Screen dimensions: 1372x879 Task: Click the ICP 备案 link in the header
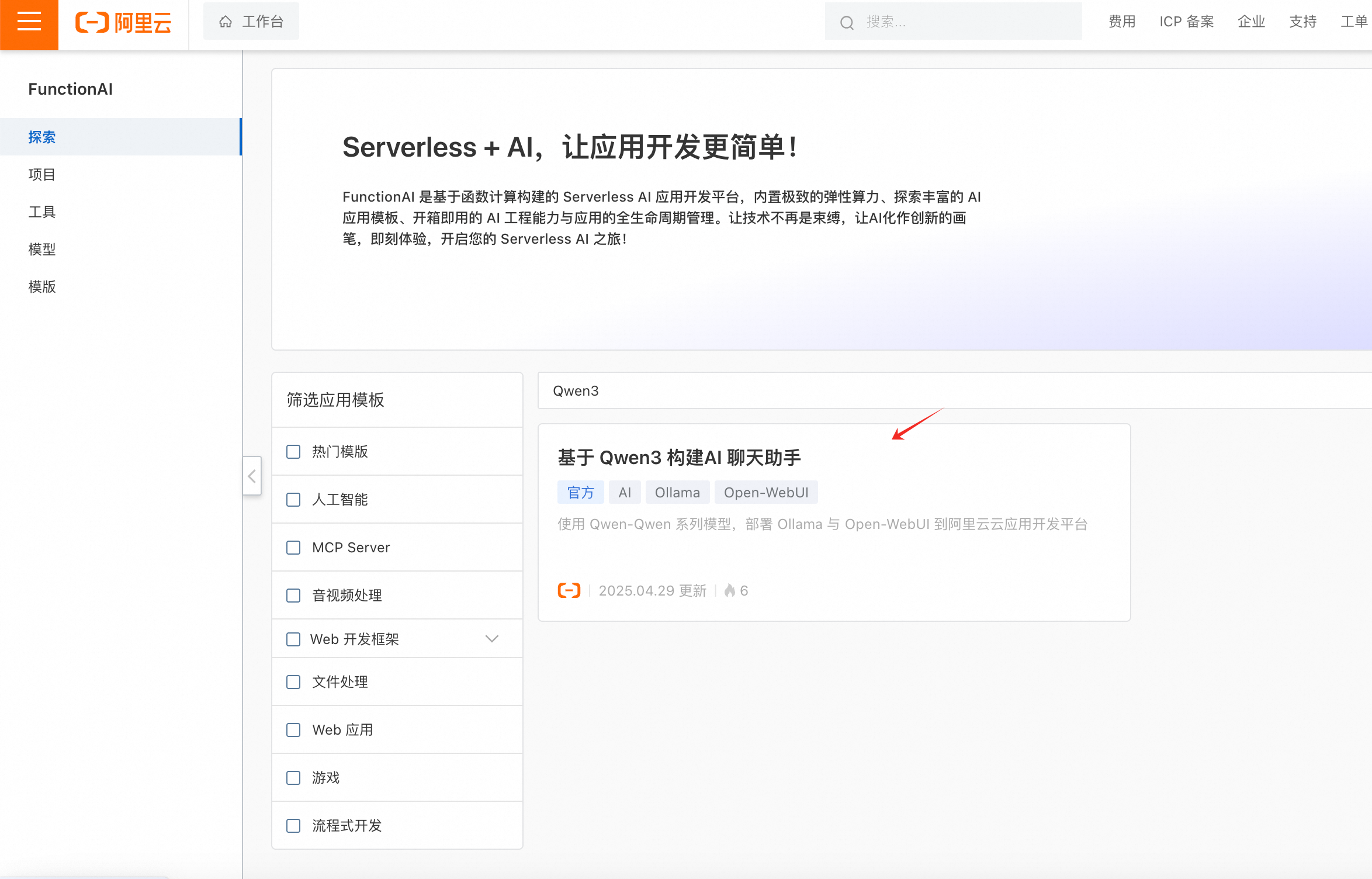tap(1186, 22)
